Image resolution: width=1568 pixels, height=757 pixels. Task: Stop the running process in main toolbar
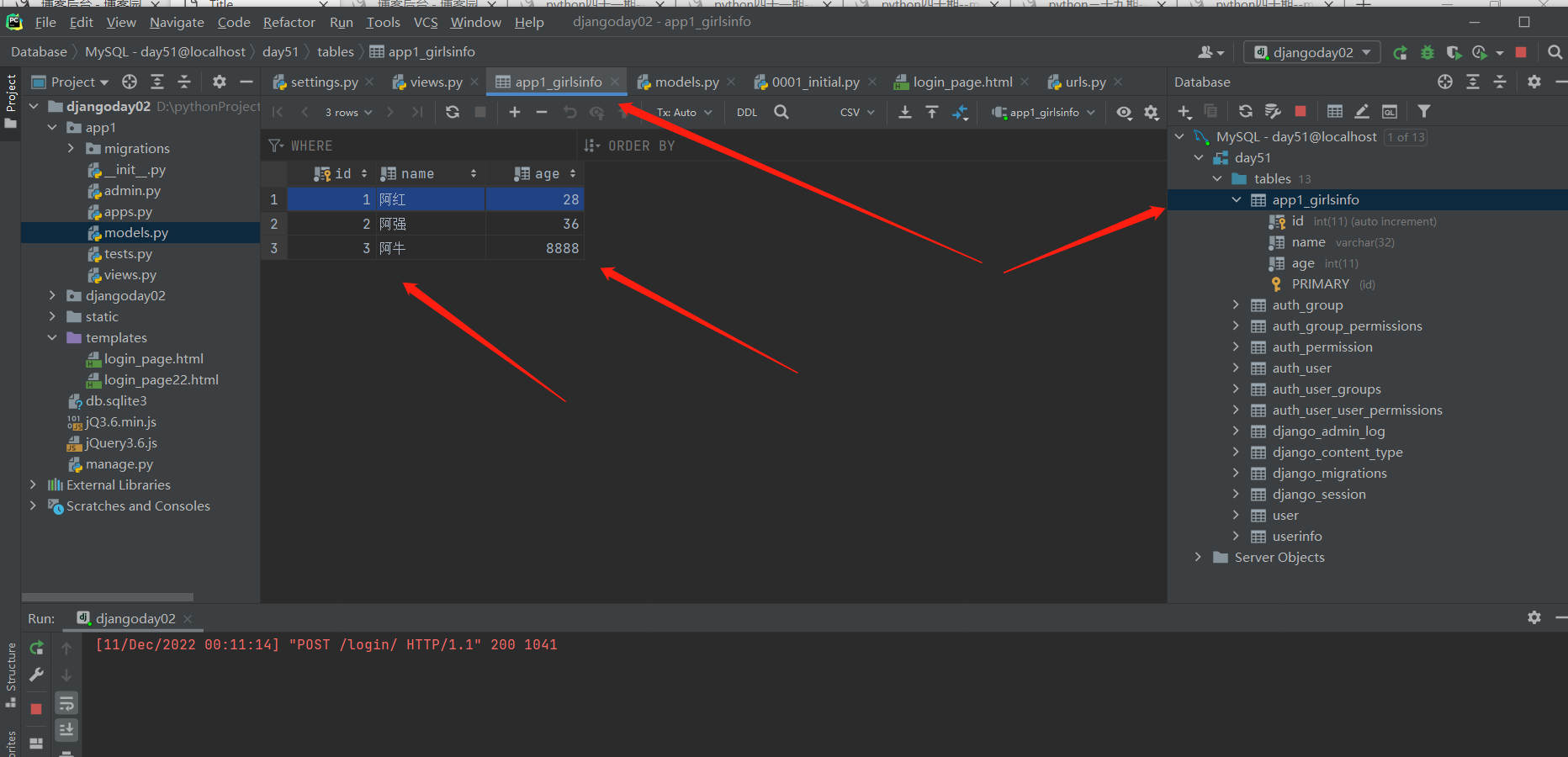pyautogui.click(x=1521, y=52)
